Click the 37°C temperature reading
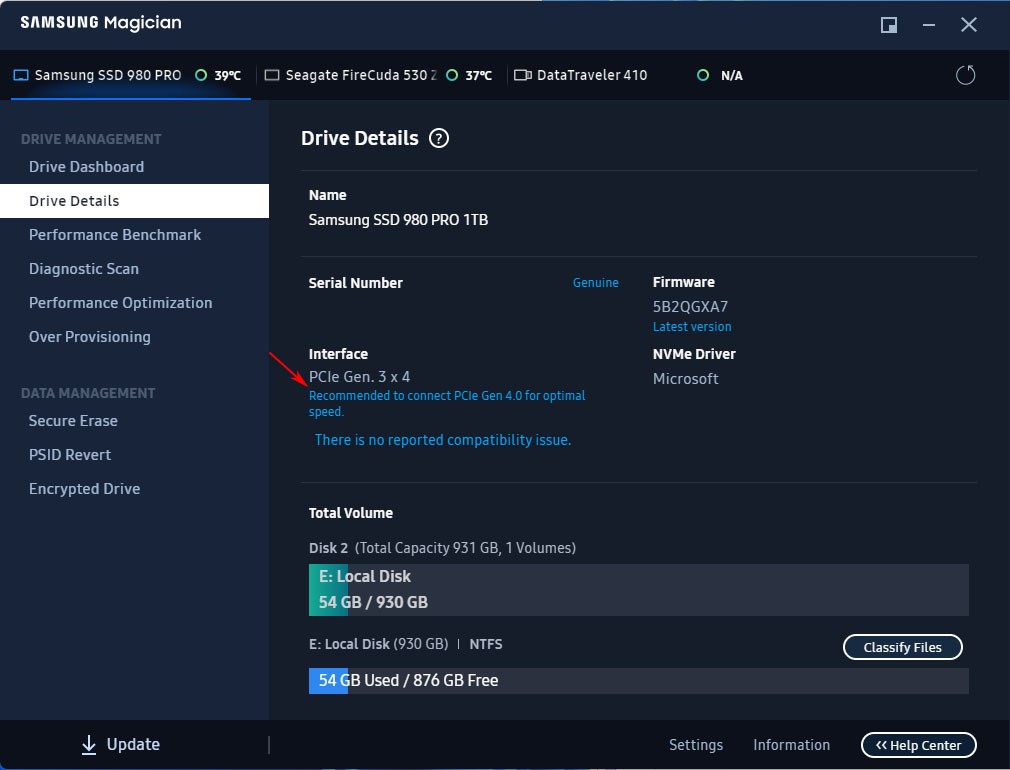This screenshot has width=1010, height=770. pyautogui.click(x=479, y=75)
